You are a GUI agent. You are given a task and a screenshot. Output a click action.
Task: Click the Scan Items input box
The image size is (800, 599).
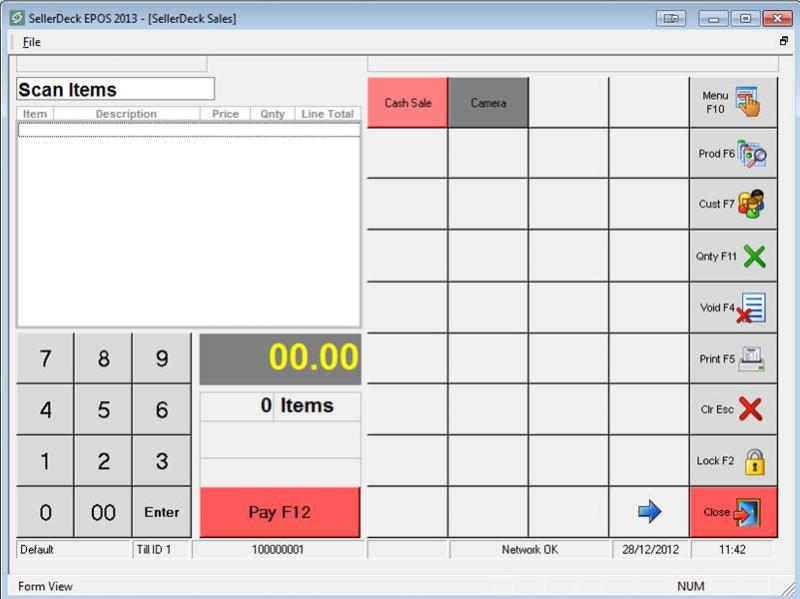point(115,89)
